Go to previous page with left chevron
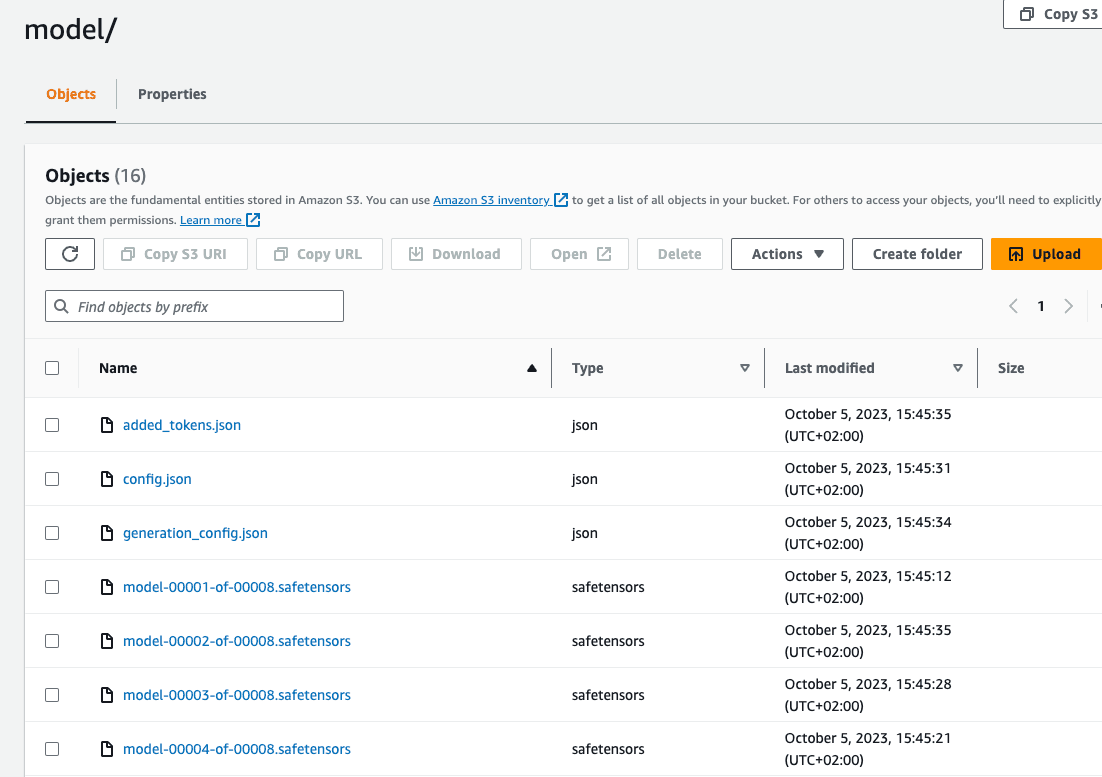The height and width of the screenshot is (777, 1102). coord(1013,306)
